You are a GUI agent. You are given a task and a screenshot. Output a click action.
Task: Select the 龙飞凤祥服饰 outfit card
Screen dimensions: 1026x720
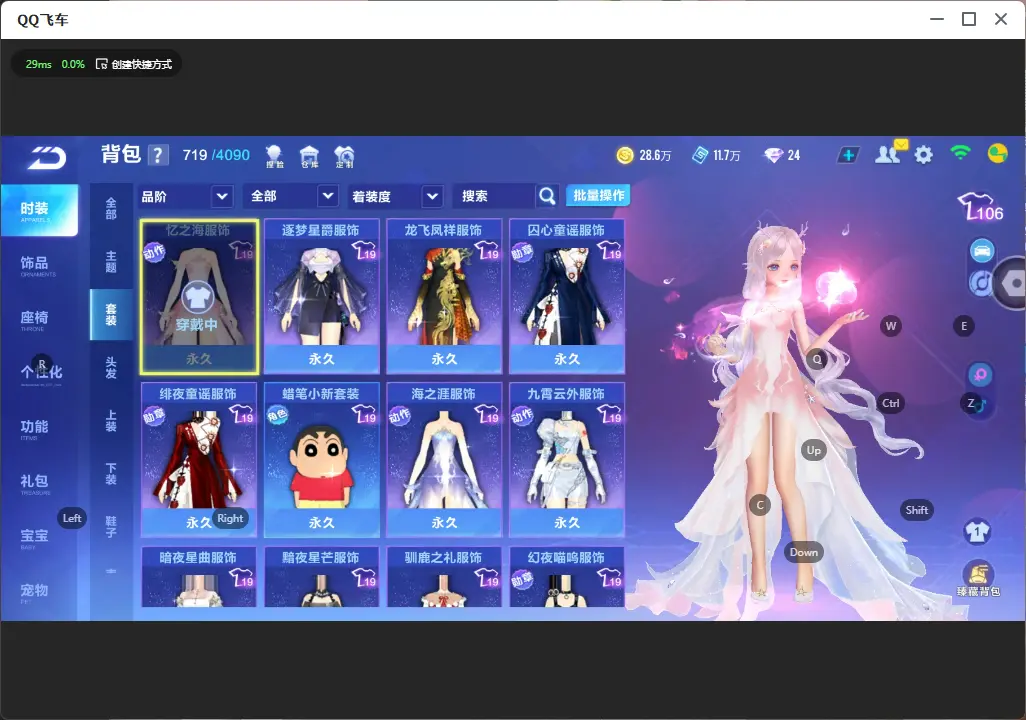tap(444, 297)
